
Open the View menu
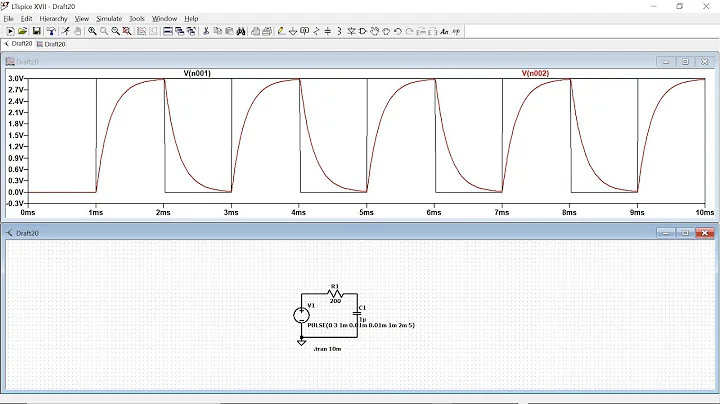[x=82, y=18]
